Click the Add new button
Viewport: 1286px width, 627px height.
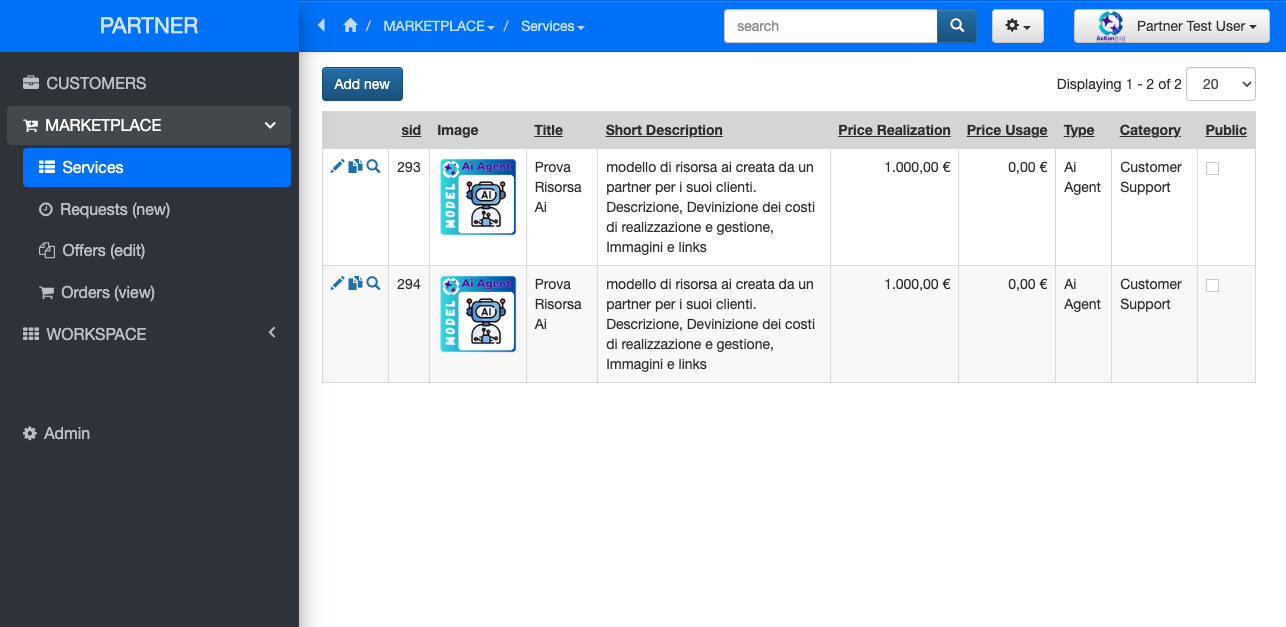tap(362, 84)
